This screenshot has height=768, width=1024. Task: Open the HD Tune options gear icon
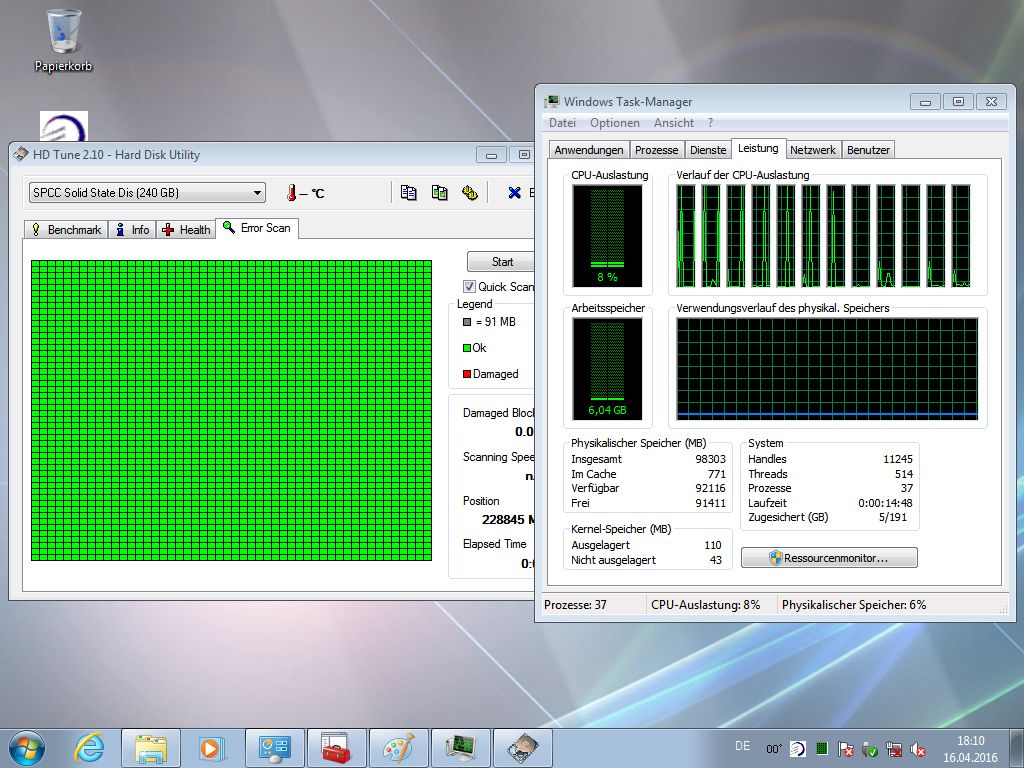470,193
